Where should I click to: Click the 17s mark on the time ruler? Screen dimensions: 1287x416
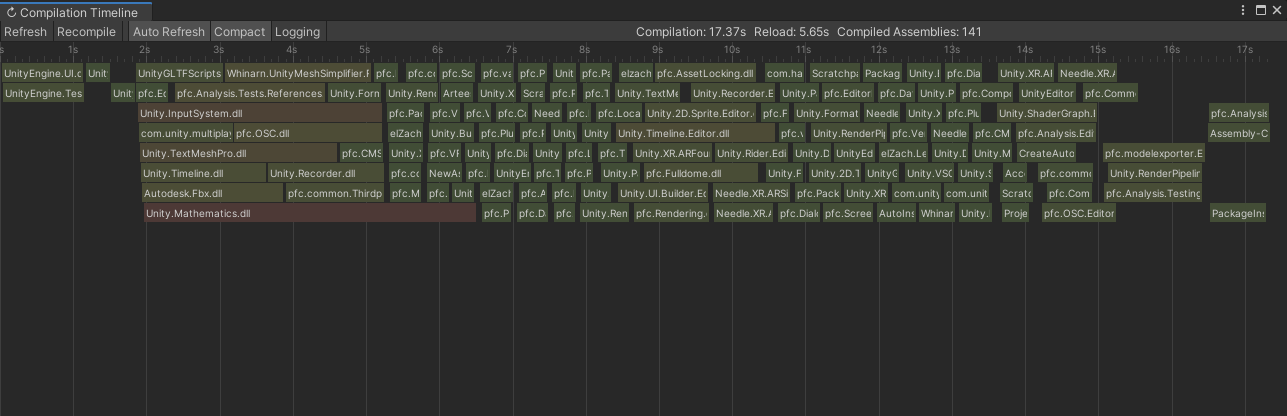[1244, 49]
